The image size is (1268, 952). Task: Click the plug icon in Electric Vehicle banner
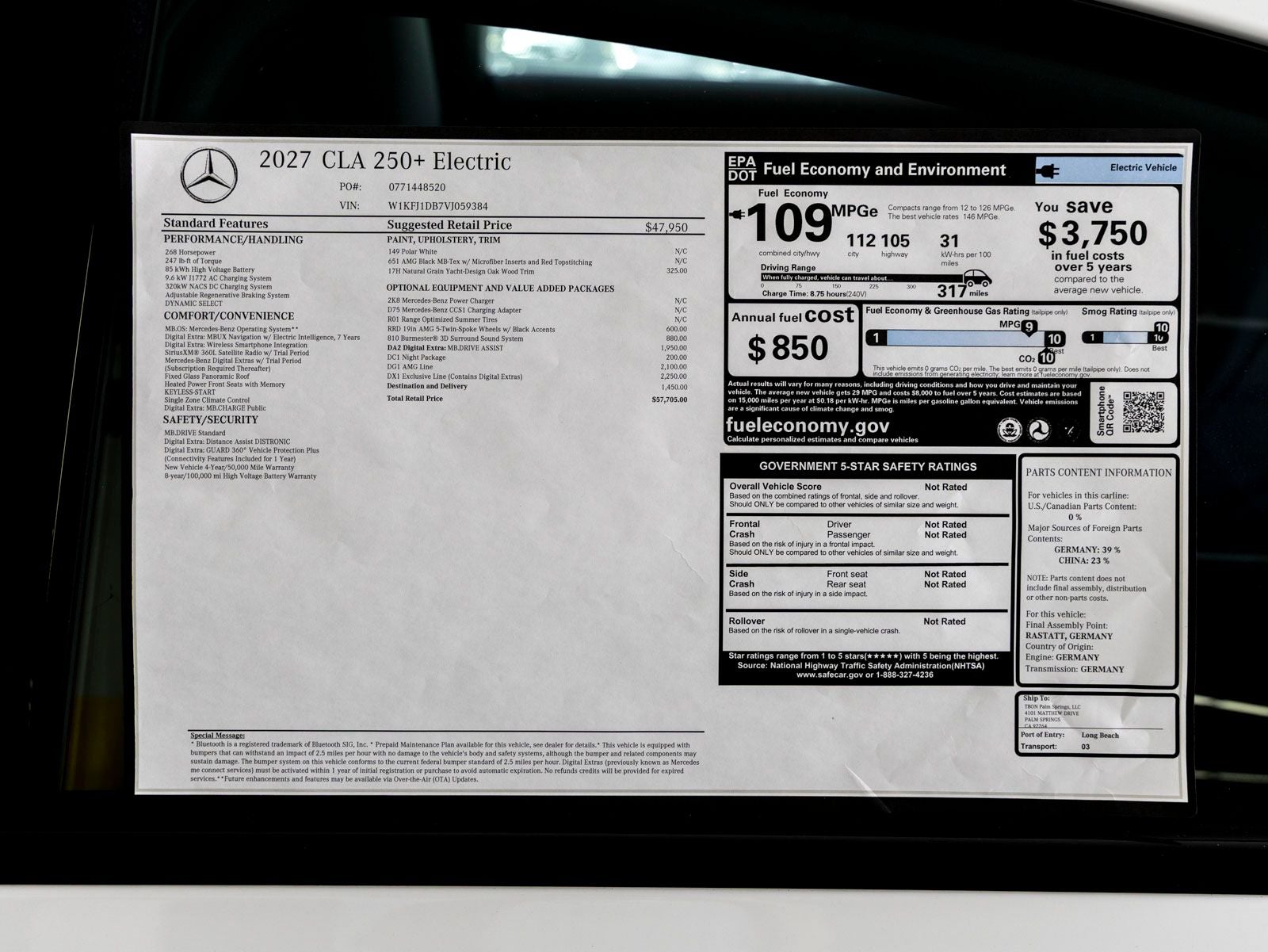pos(1048,170)
